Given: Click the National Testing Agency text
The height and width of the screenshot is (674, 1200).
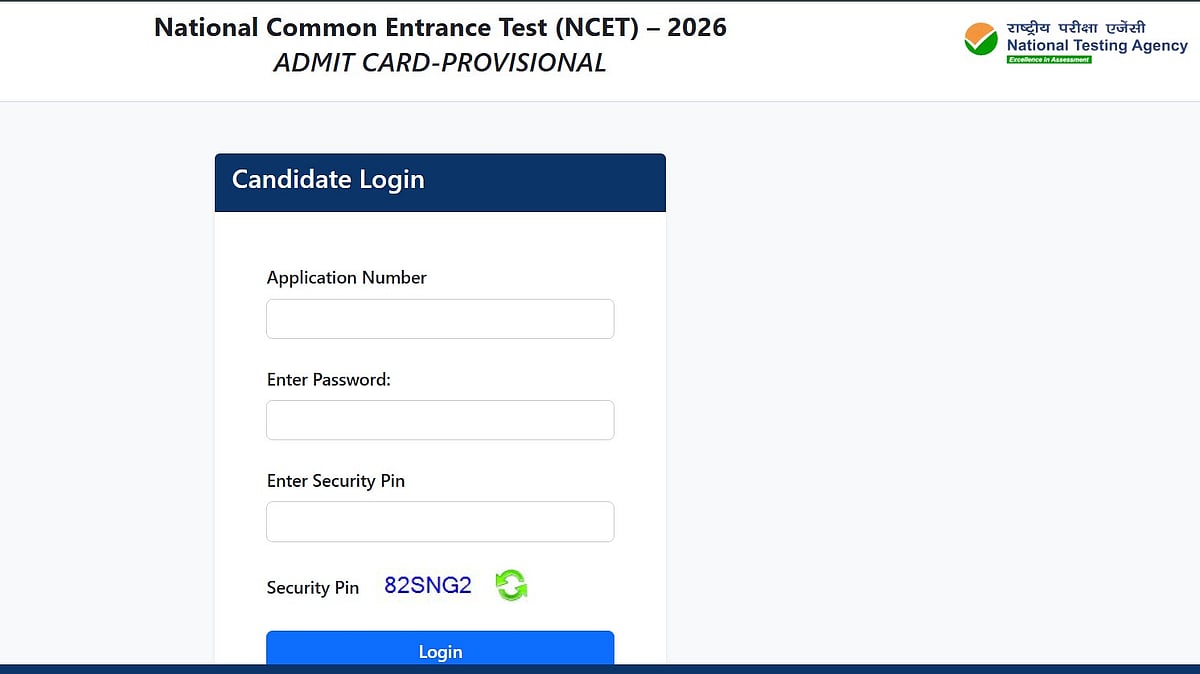Looking at the screenshot, I should coord(1096,46).
